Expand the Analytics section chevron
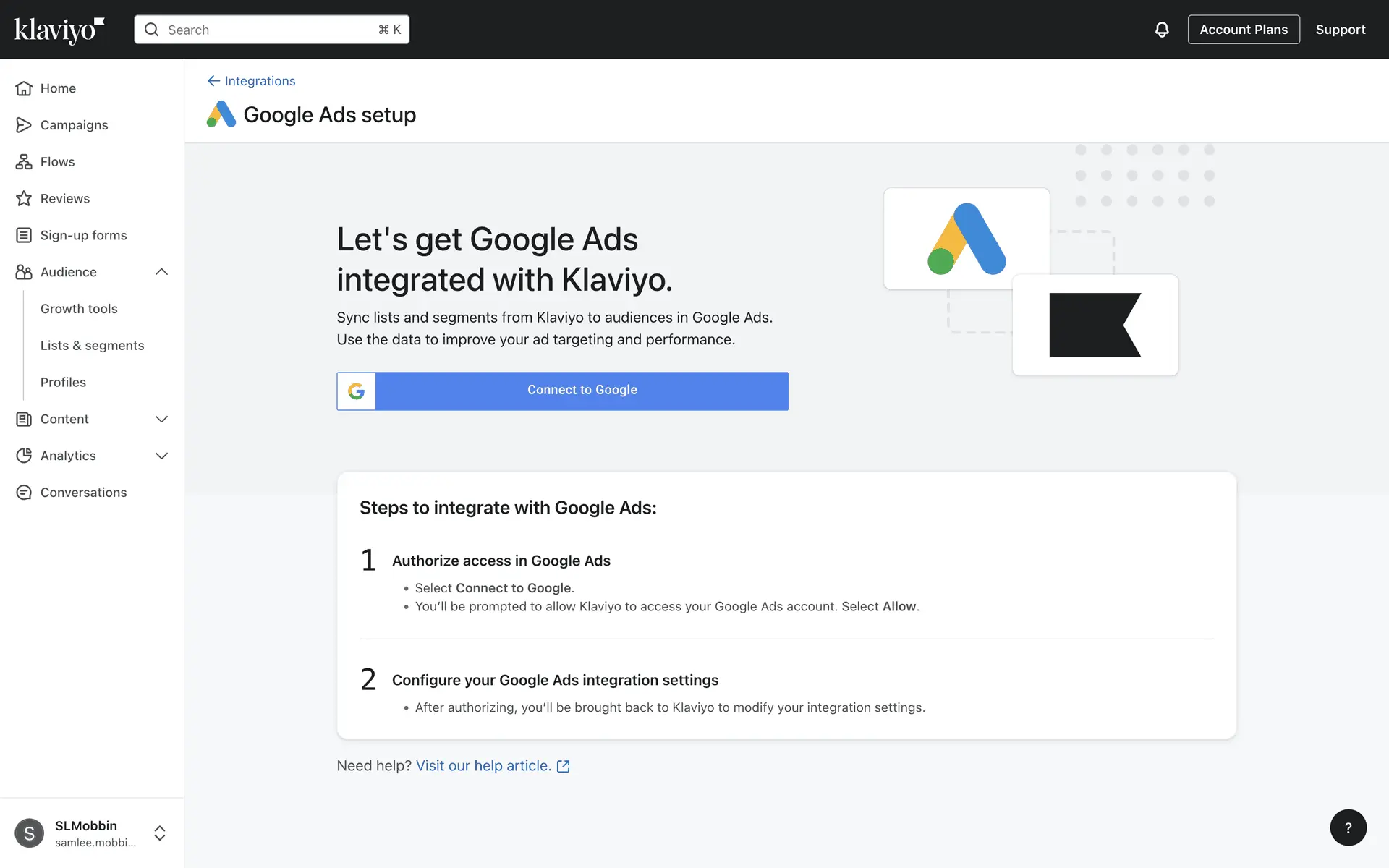1389x868 pixels. [161, 456]
